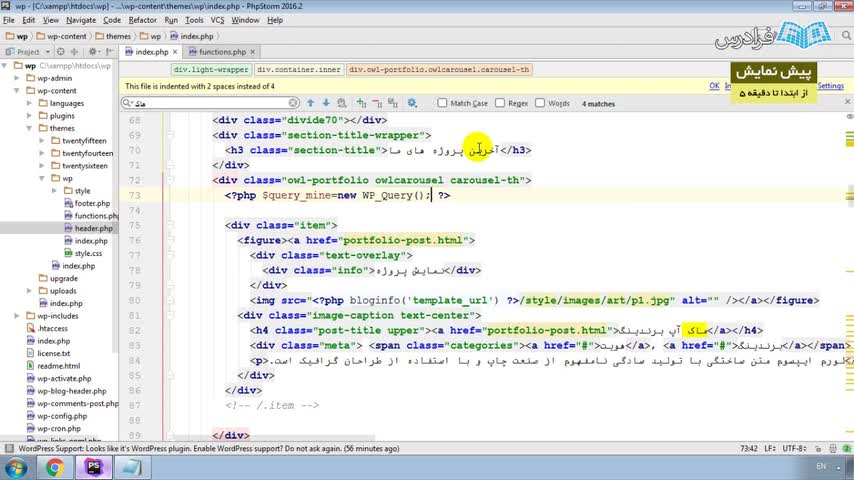Expand the wp-includes folder
Screen dimensions: 854x480
click(x=17, y=316)
